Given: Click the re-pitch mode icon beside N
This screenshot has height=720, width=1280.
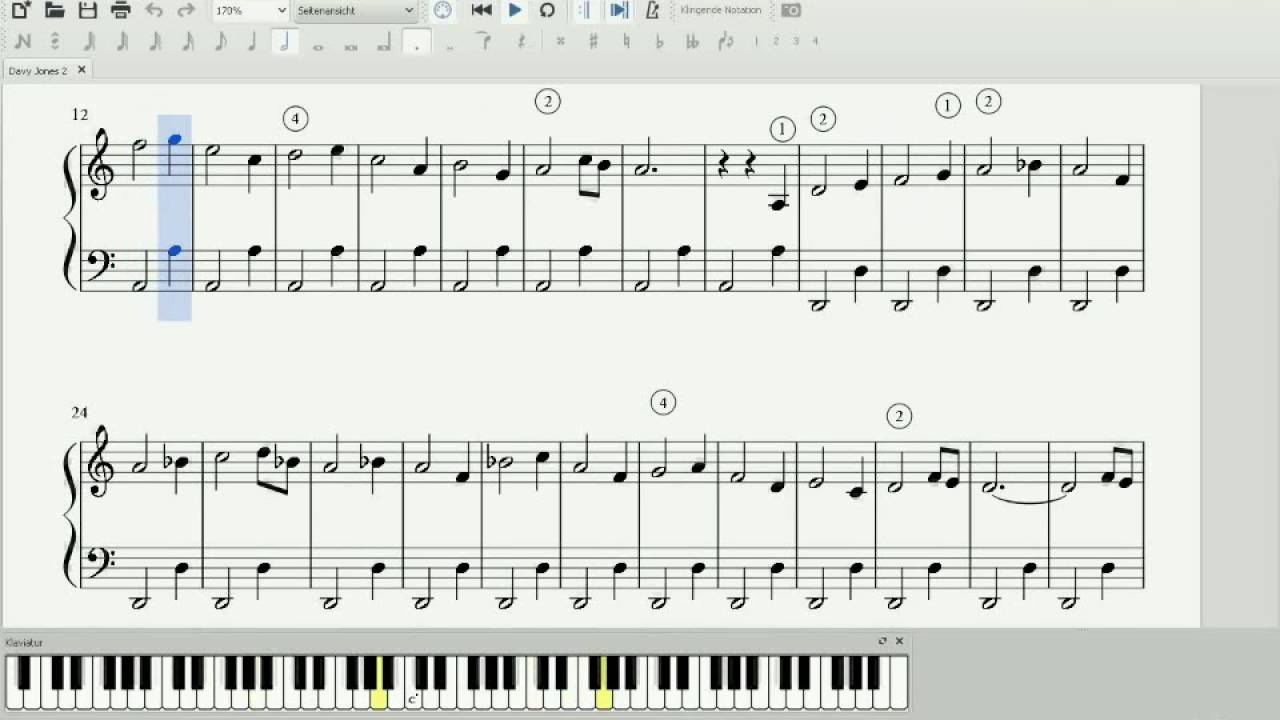Looking at the screenshot, I should pos(55,41).
